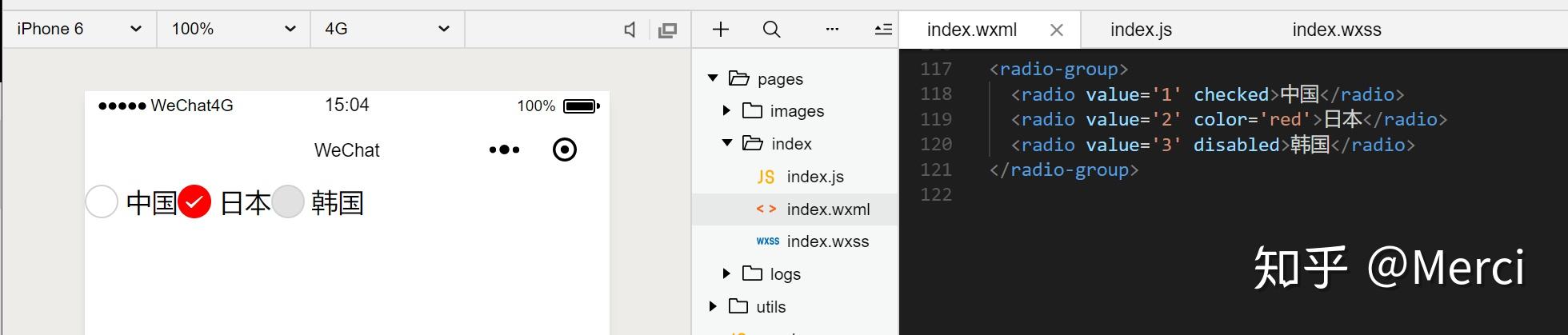This screenshot has width=1568, height=335.
Task: Expand the images folder
Action: click(726, 111)
